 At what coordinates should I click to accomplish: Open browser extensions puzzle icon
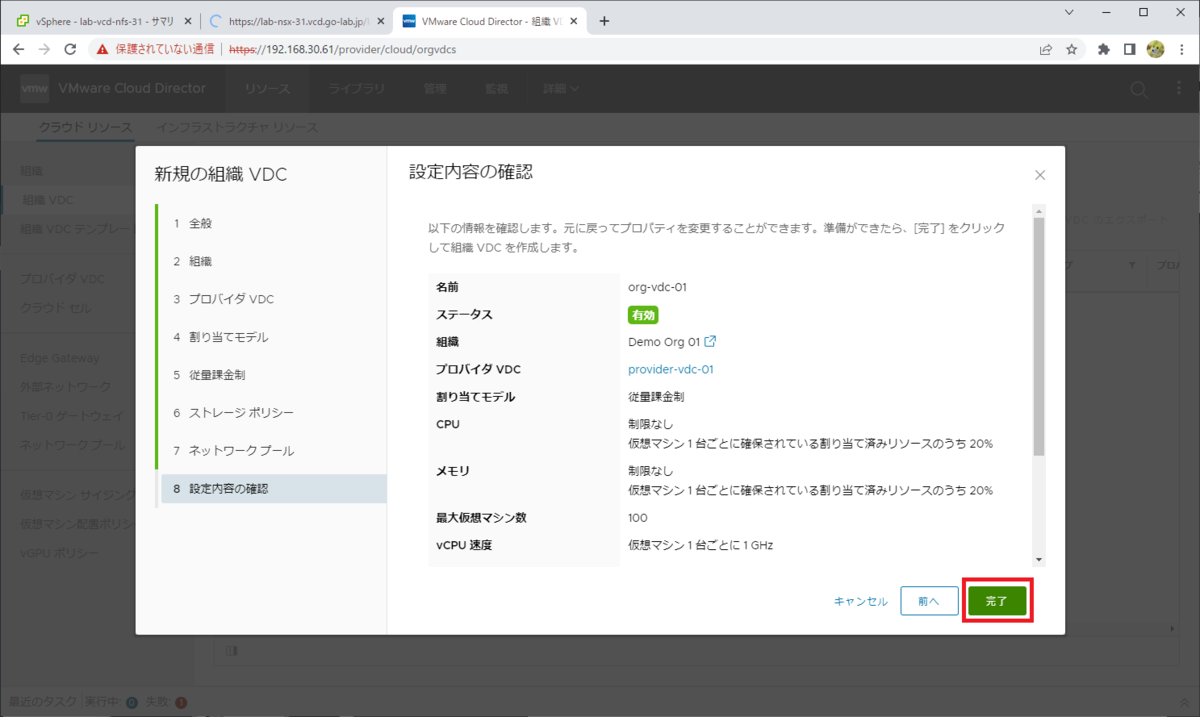[1104, 49]
